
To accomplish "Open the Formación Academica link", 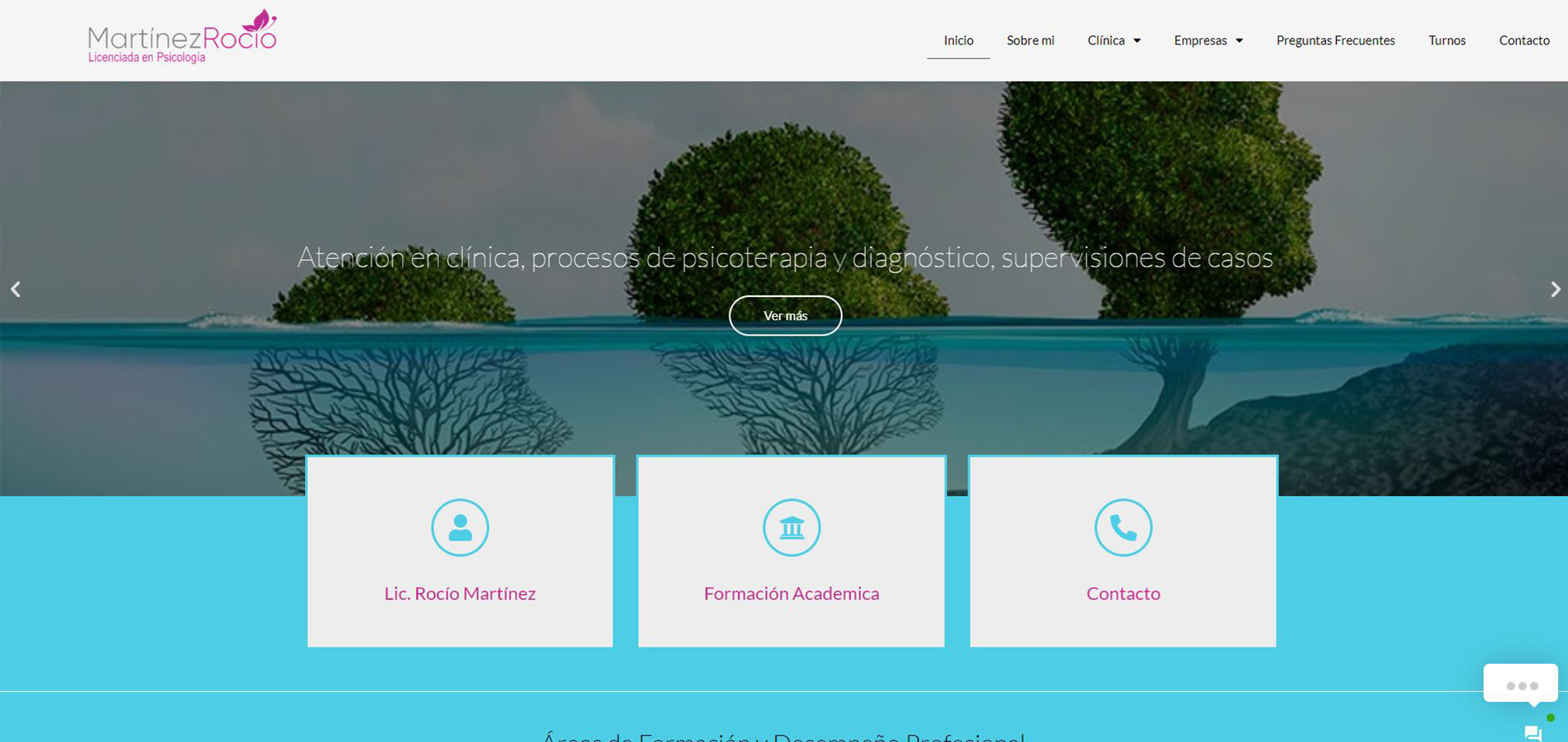I will 791,593.
